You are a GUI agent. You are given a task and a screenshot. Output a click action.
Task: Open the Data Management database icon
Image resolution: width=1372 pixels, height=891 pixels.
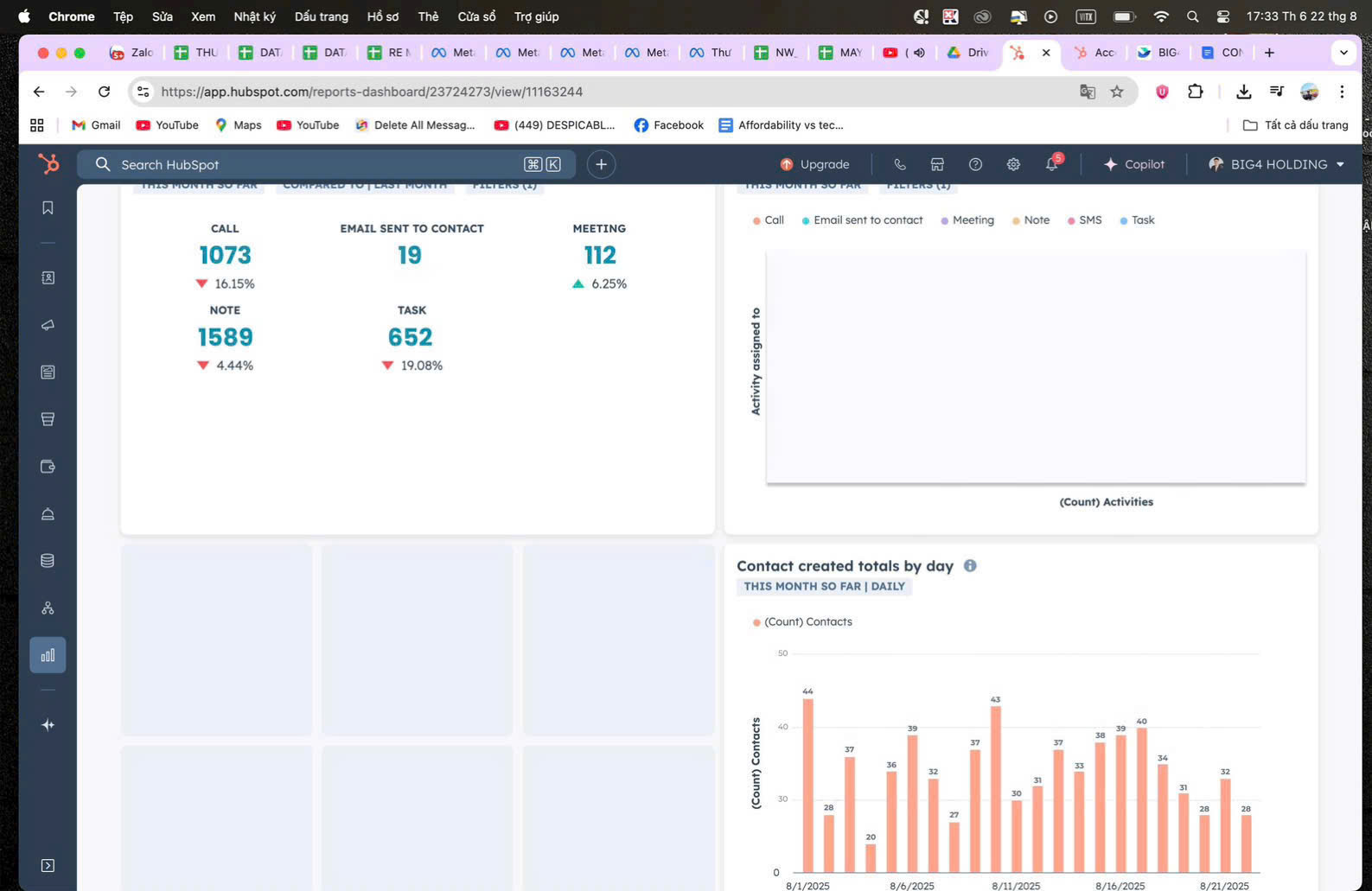click(48, 561)
